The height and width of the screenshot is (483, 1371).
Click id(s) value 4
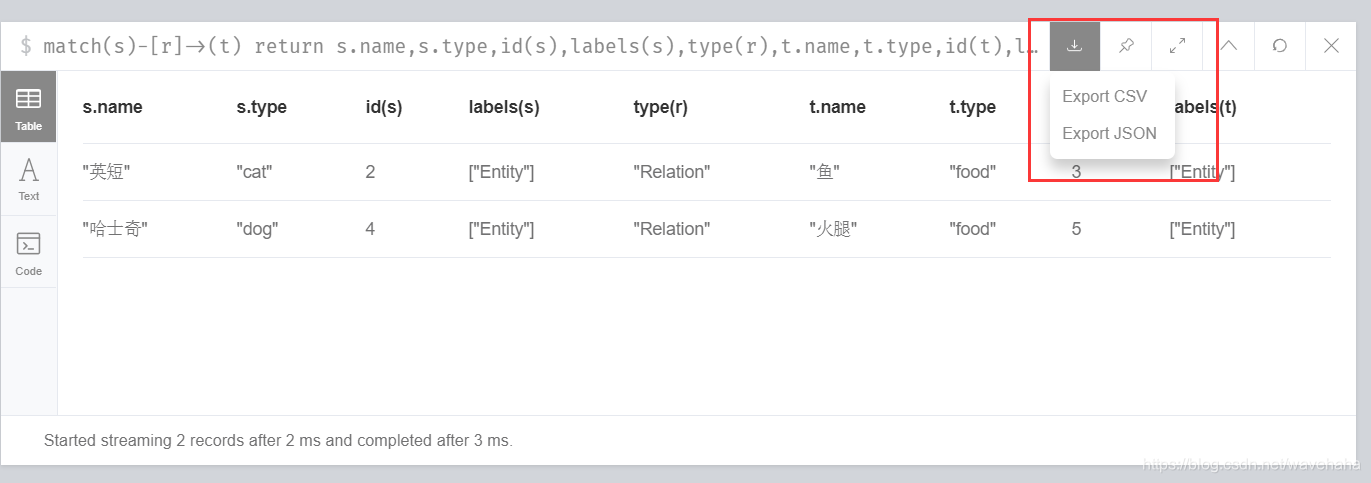(370, 229)
